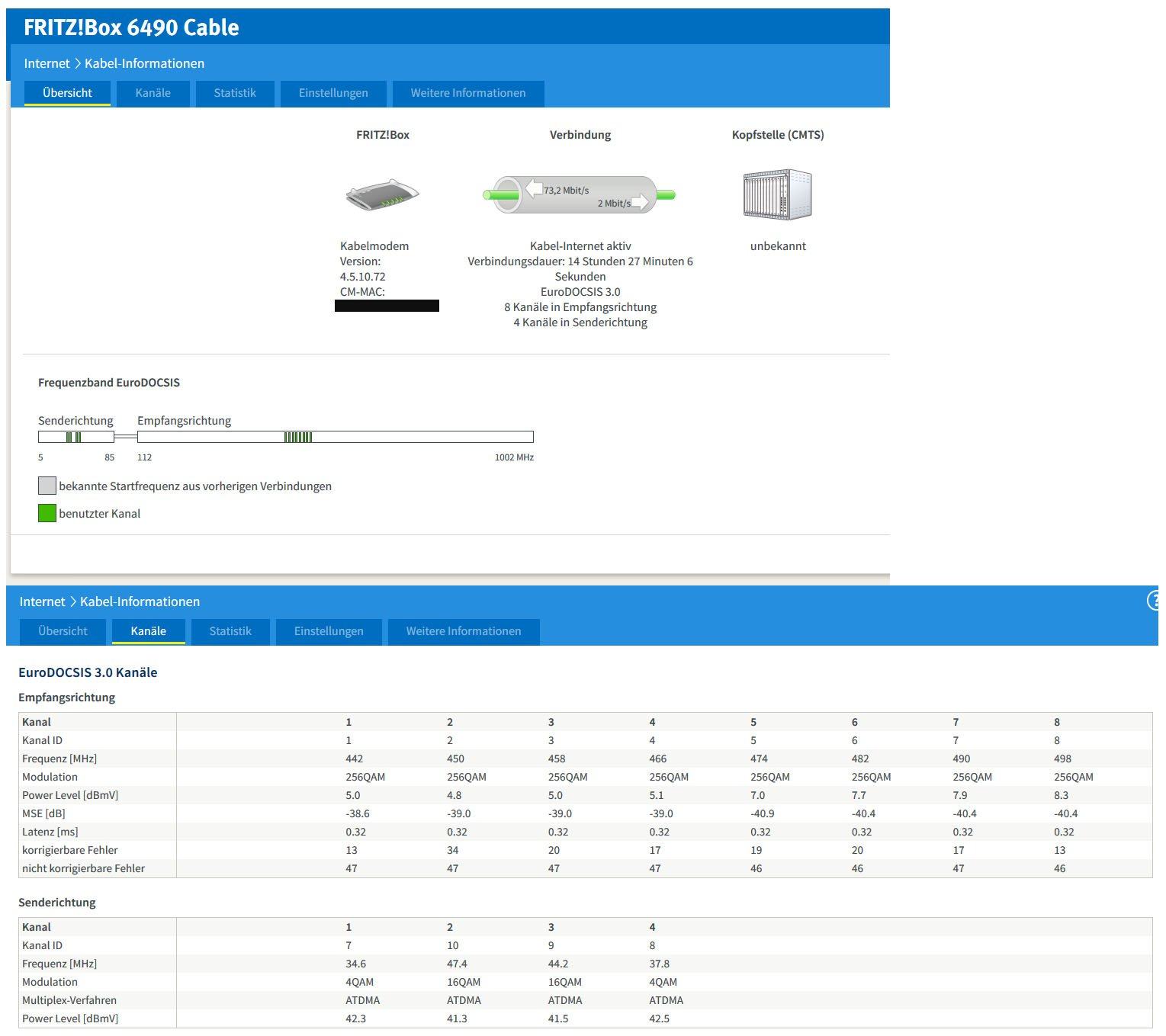
Task: Click the Kopfstelle CMTS server rack icon
Action: [777, 194]
